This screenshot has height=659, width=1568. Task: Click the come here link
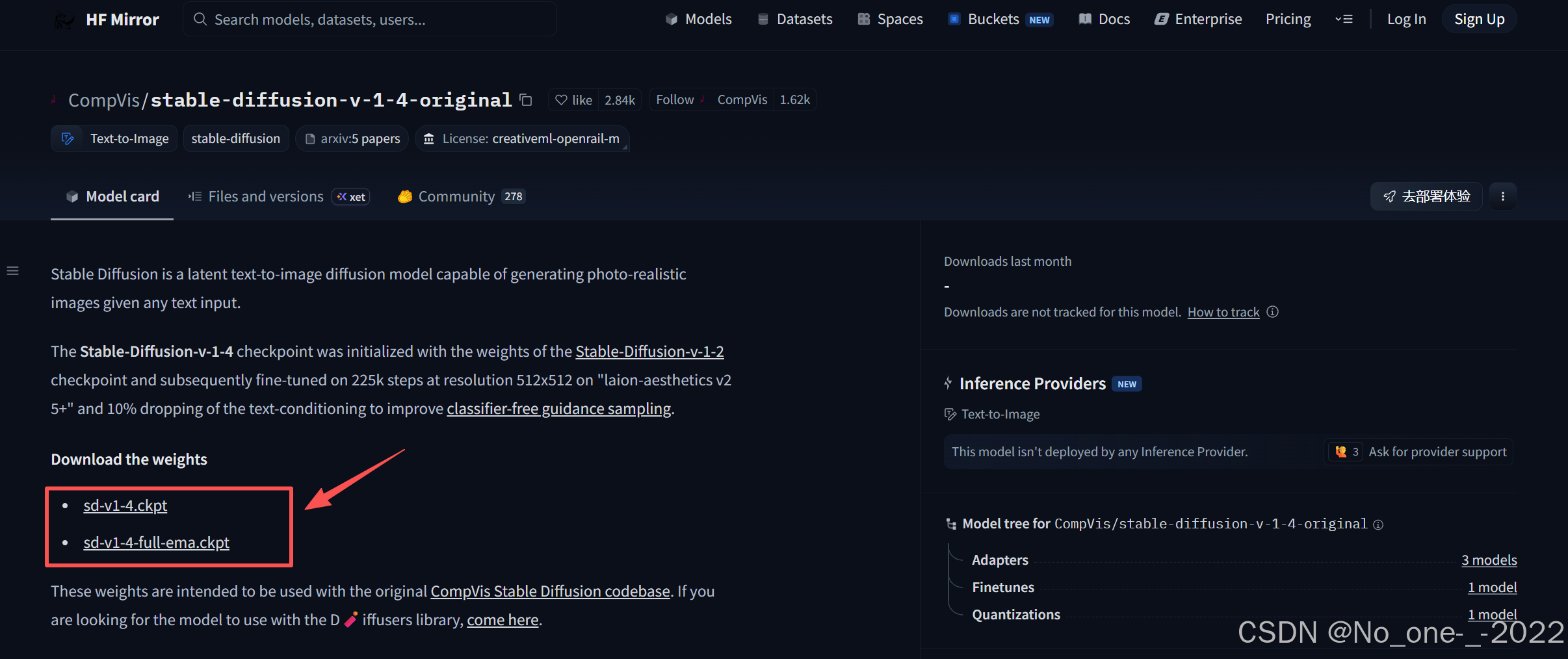(x=503, y=619)
